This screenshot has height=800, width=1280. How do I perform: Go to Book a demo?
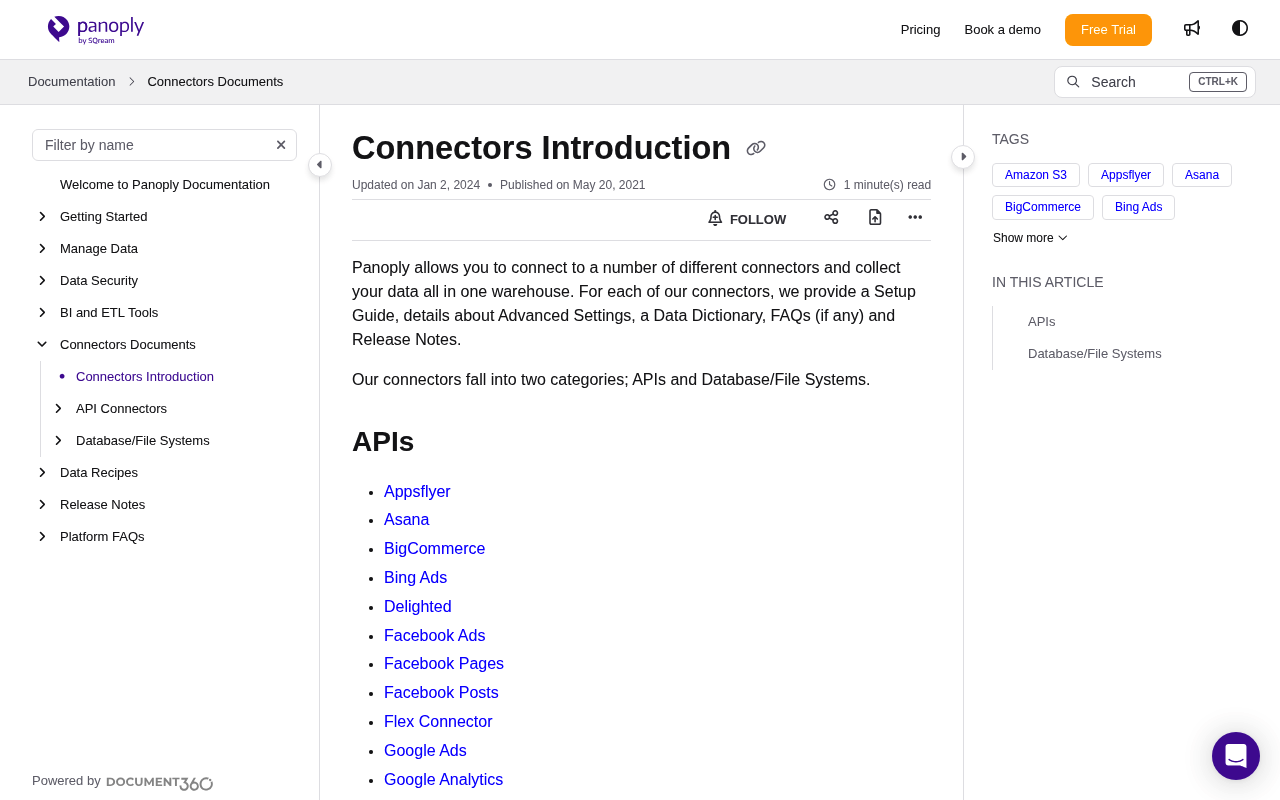tap(1002, 30)
